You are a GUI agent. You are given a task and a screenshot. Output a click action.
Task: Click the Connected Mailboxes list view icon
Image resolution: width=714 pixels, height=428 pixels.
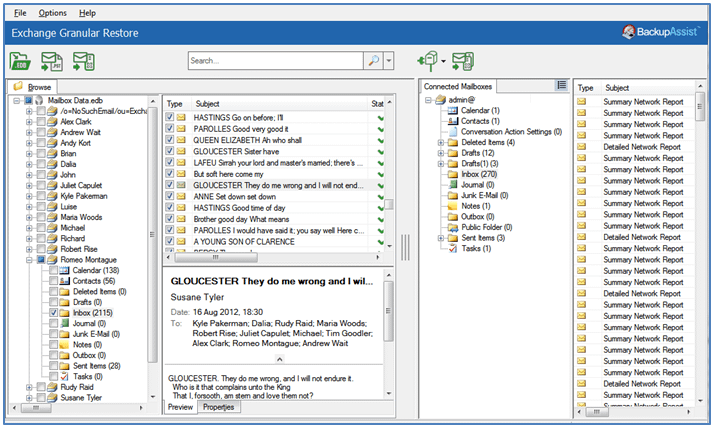(562, 85)
